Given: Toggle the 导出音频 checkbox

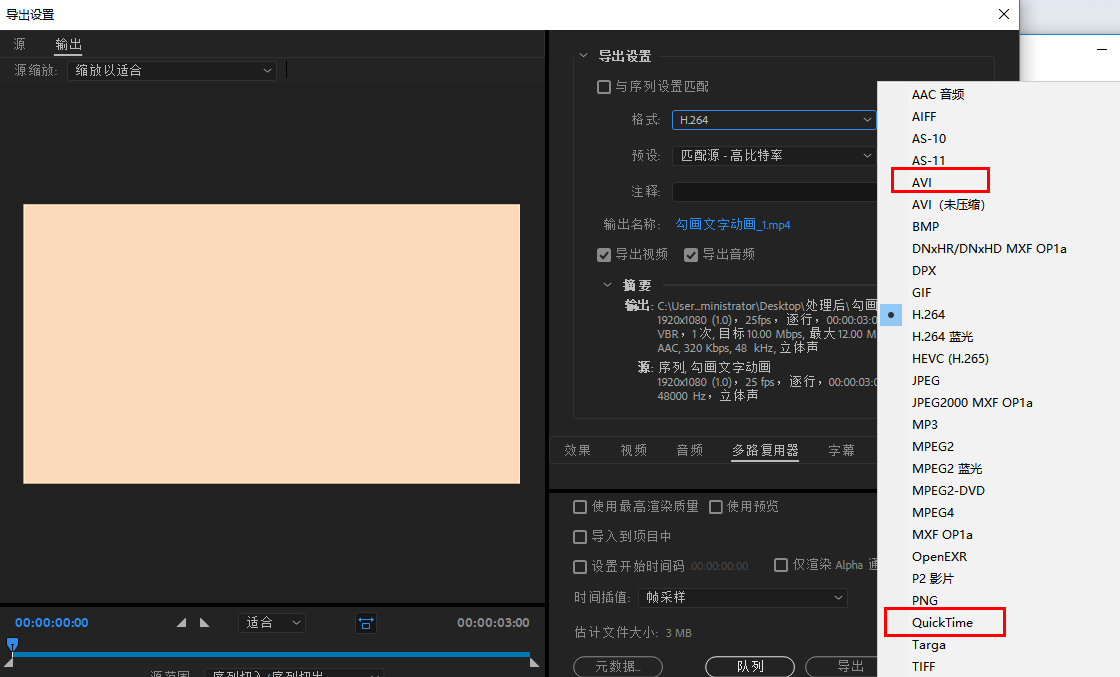Looking at the screenshot, I should (x=691, y=255).
